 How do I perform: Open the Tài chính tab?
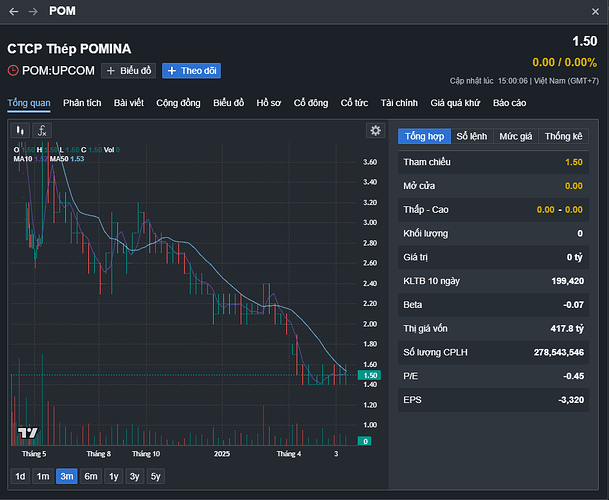pos(399,103)
